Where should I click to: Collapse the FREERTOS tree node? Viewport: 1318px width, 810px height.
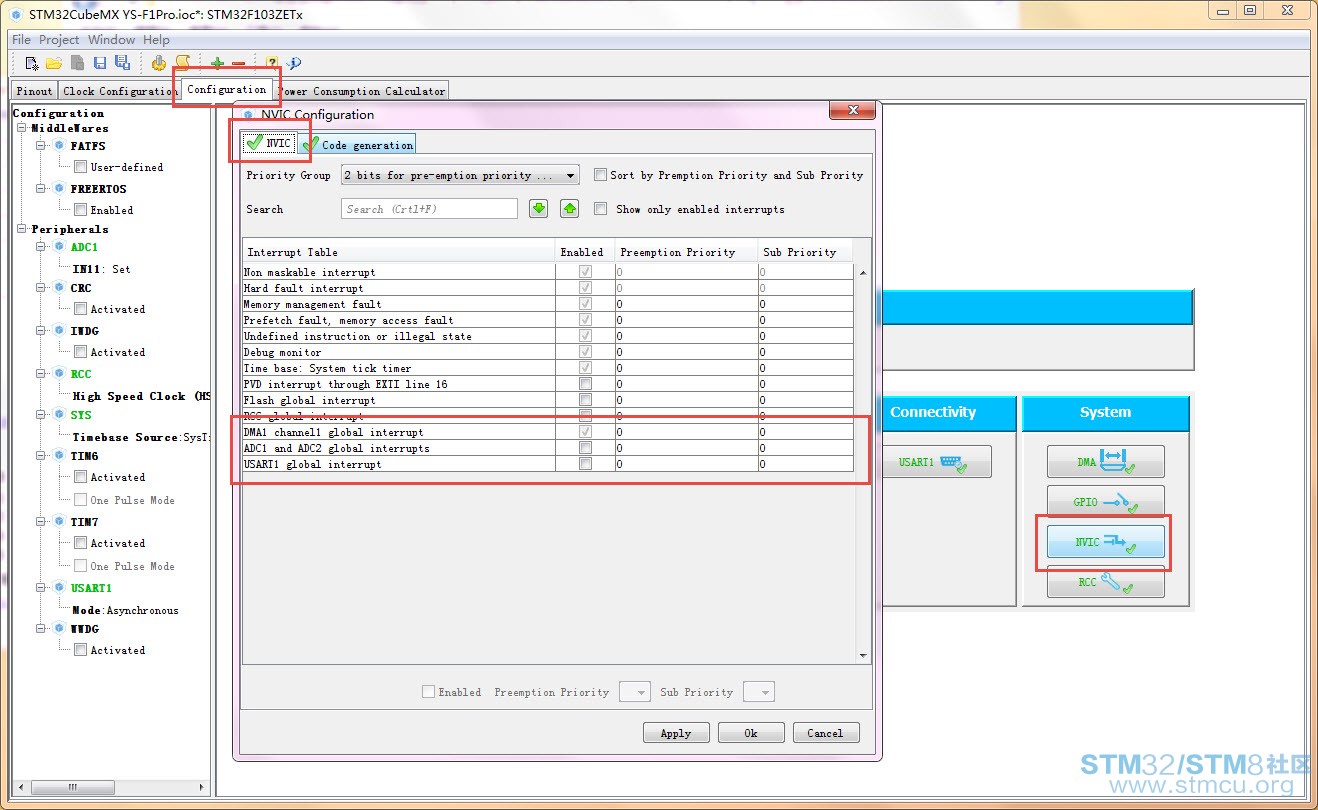pos(42,189)
